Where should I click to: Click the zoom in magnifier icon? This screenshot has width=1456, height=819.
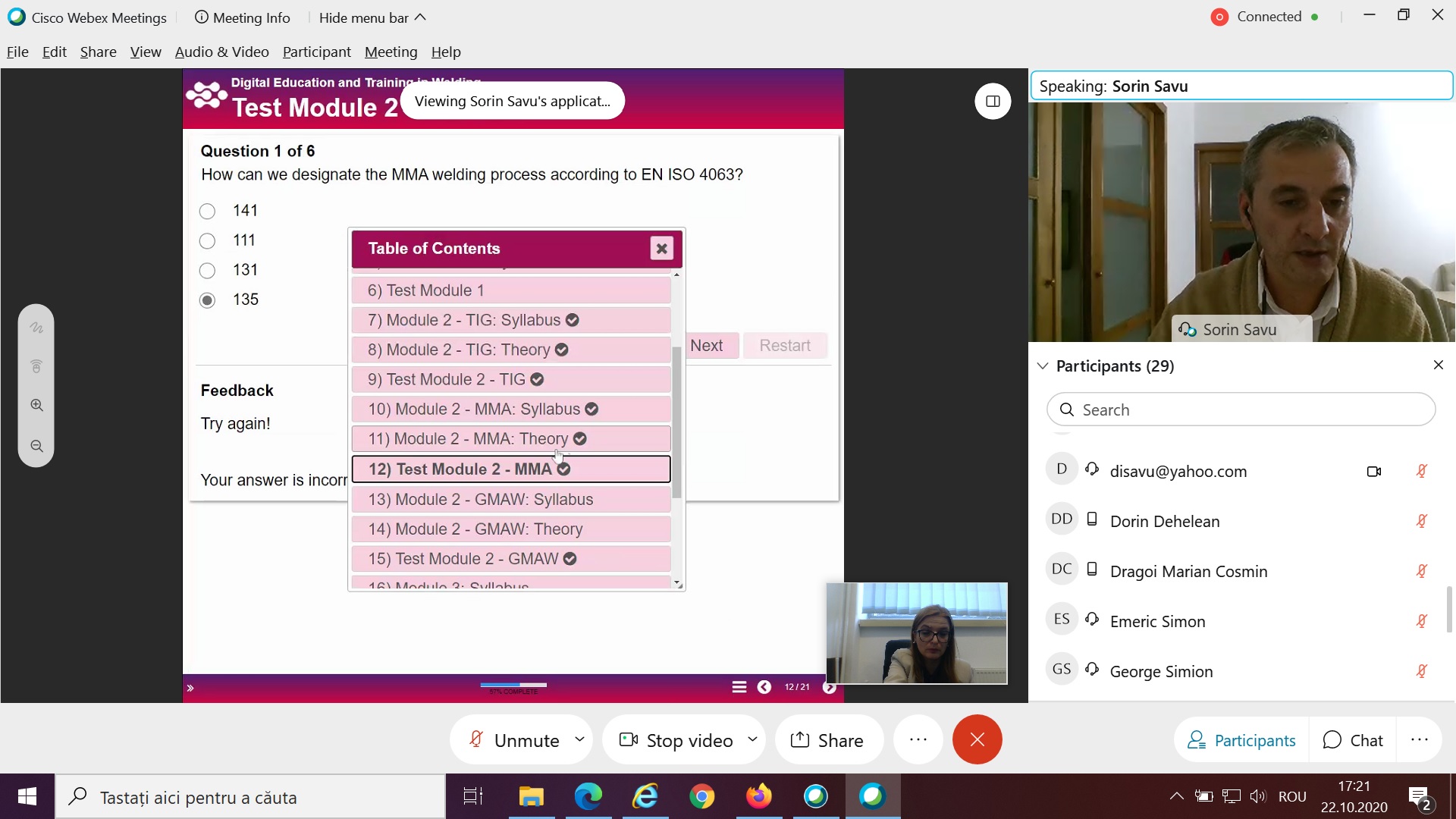point(36,405)
